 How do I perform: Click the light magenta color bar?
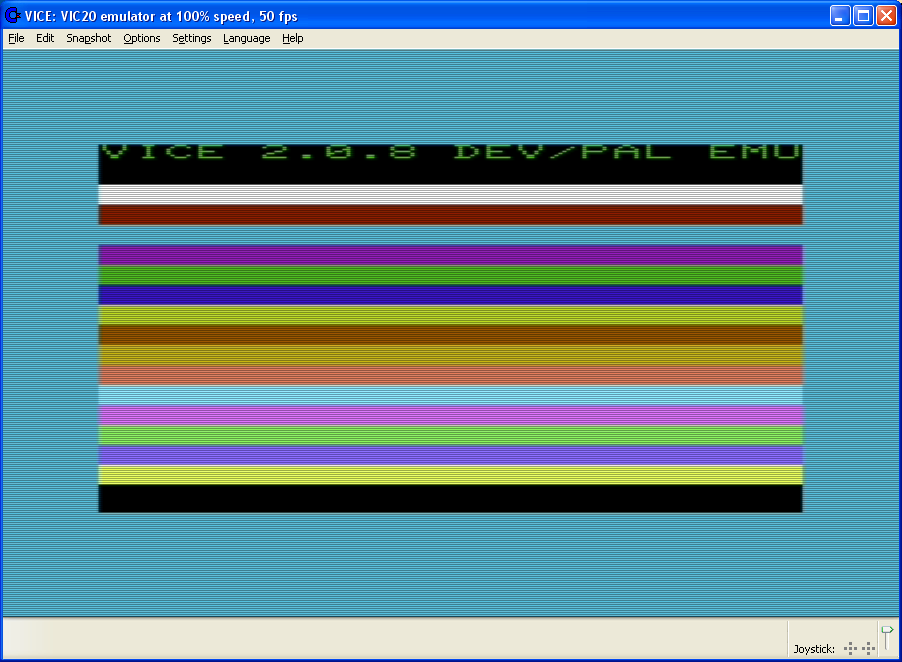450,415
